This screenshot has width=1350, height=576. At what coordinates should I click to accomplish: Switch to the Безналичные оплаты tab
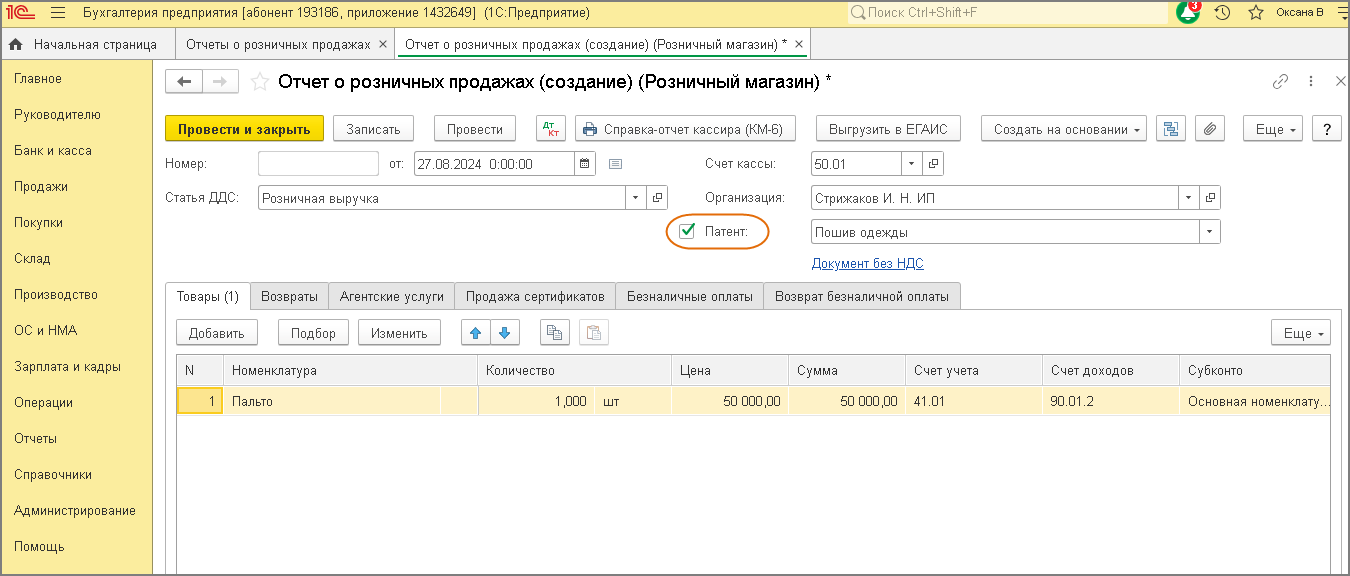pos(689,296)
